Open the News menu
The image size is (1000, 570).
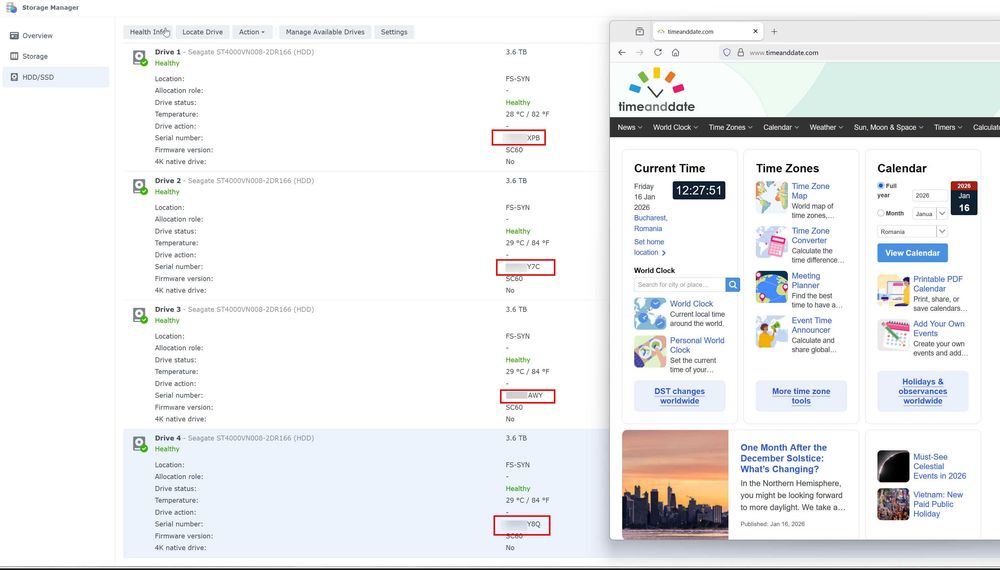tap(629, 128)
